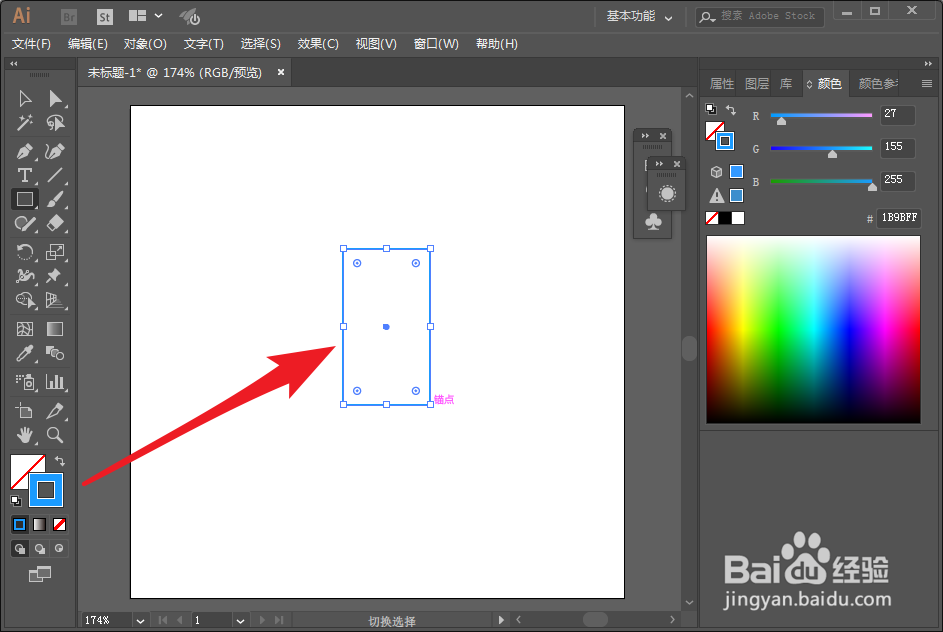Select the Zoom tool
This screenshot has height=632, width=943.
[55, 435]
